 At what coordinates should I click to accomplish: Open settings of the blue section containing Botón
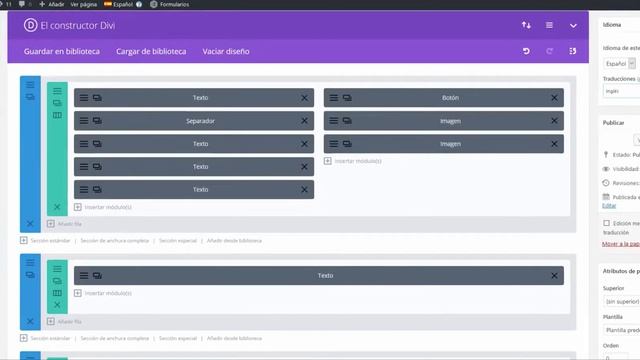click(30, 85)
